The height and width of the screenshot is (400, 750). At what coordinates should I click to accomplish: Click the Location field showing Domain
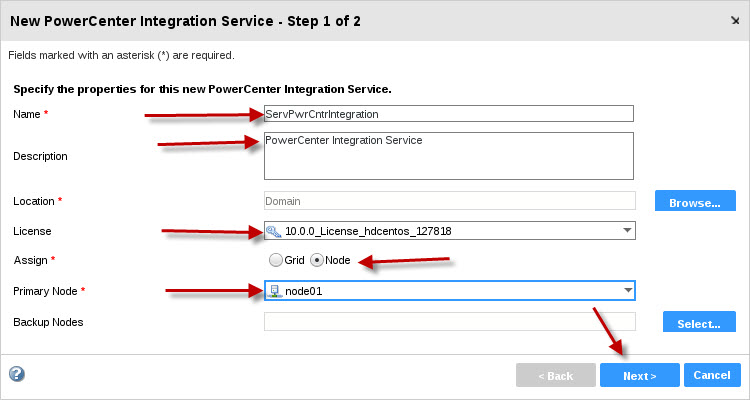[x=450, y=201]
